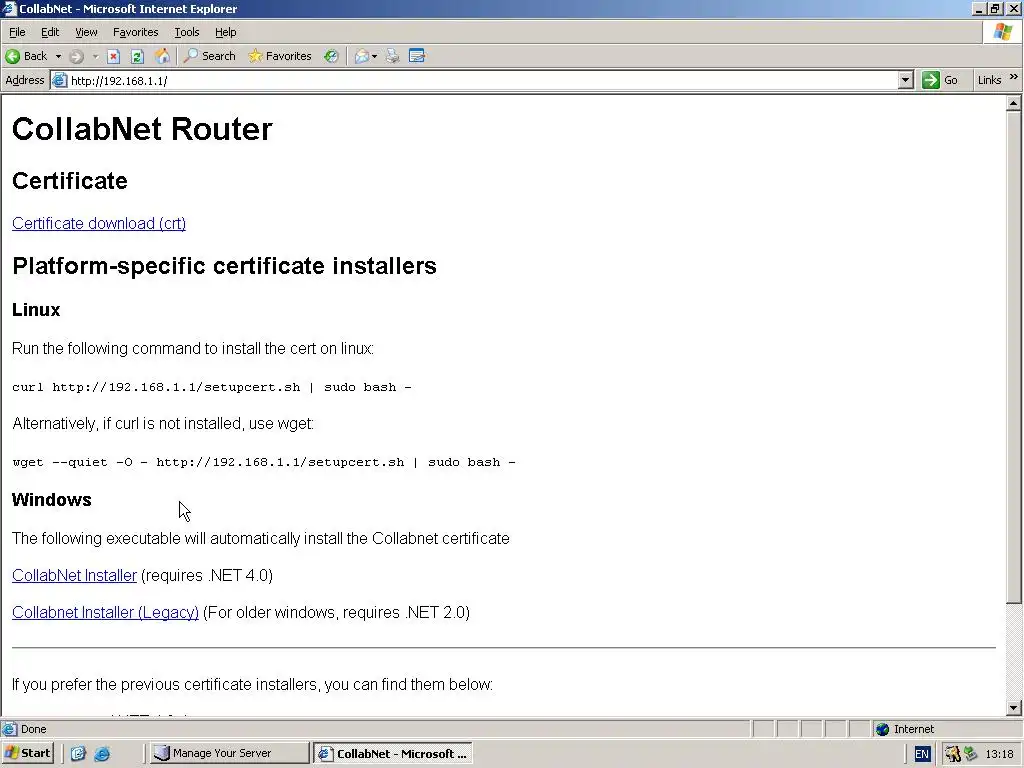
Task: Click the scrollbar up arrow
Action: tap(1013, 103)
